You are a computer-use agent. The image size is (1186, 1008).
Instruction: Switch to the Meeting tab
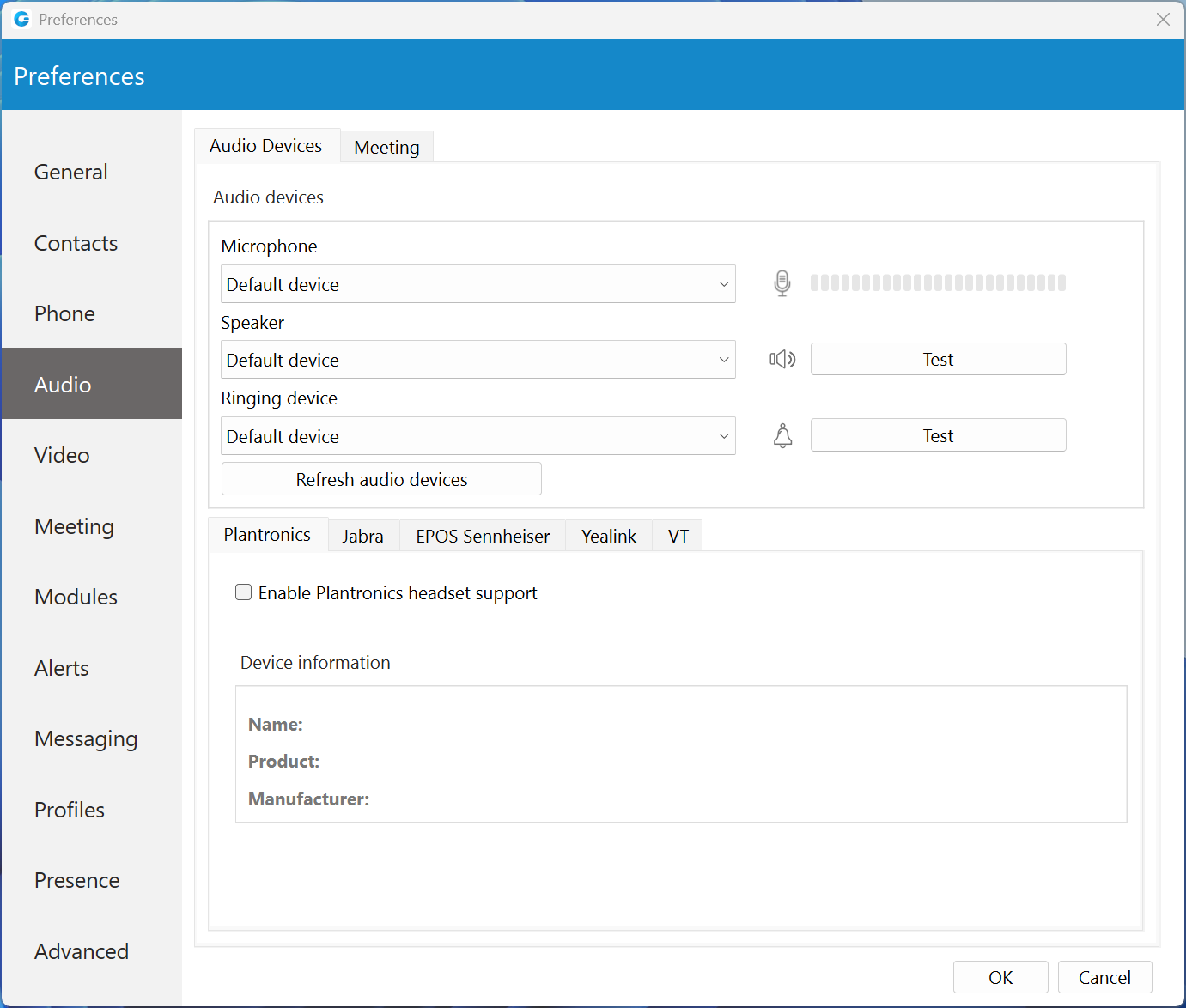[386, 146]
